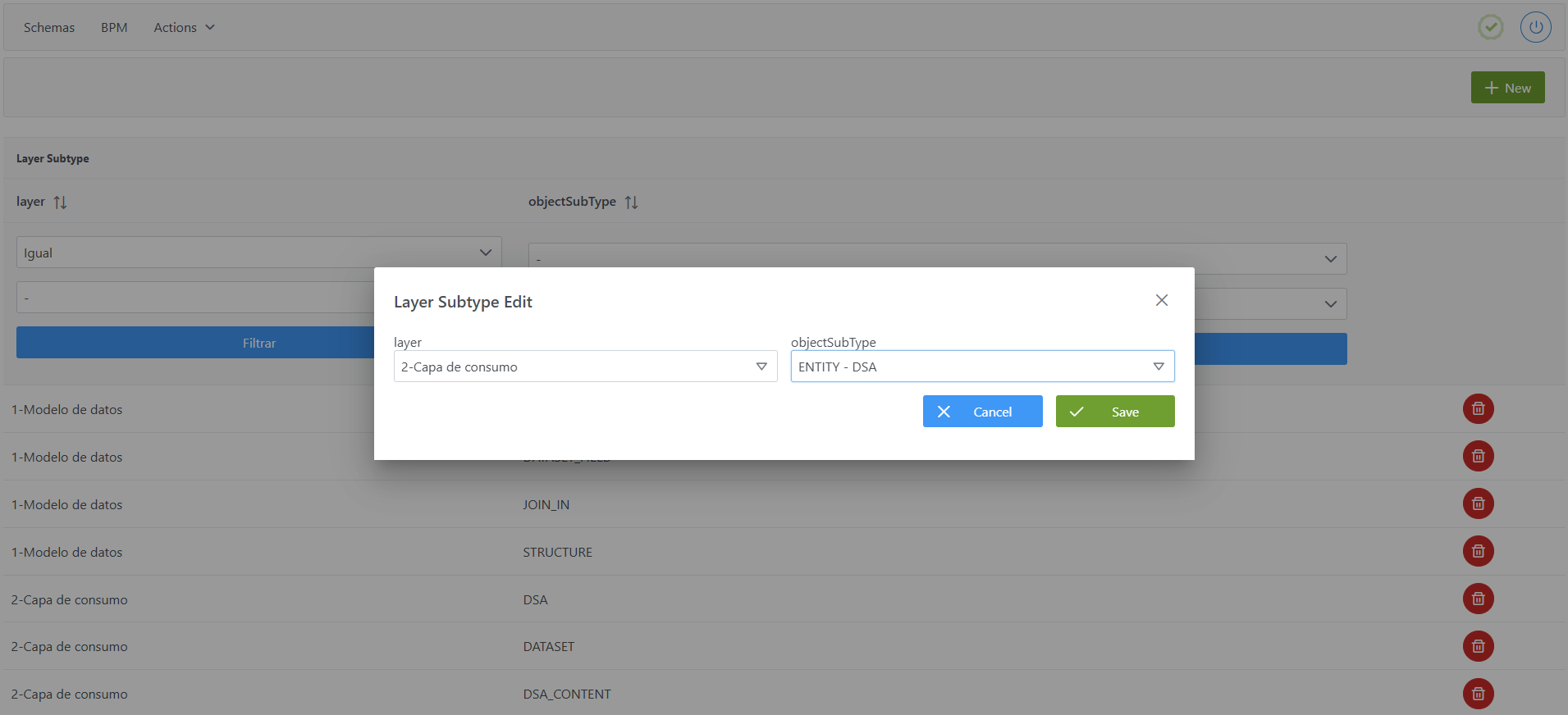1568x715 pixels.
Task: Click the trash icon for the DSA row
Action: (x=1478, y=599)
